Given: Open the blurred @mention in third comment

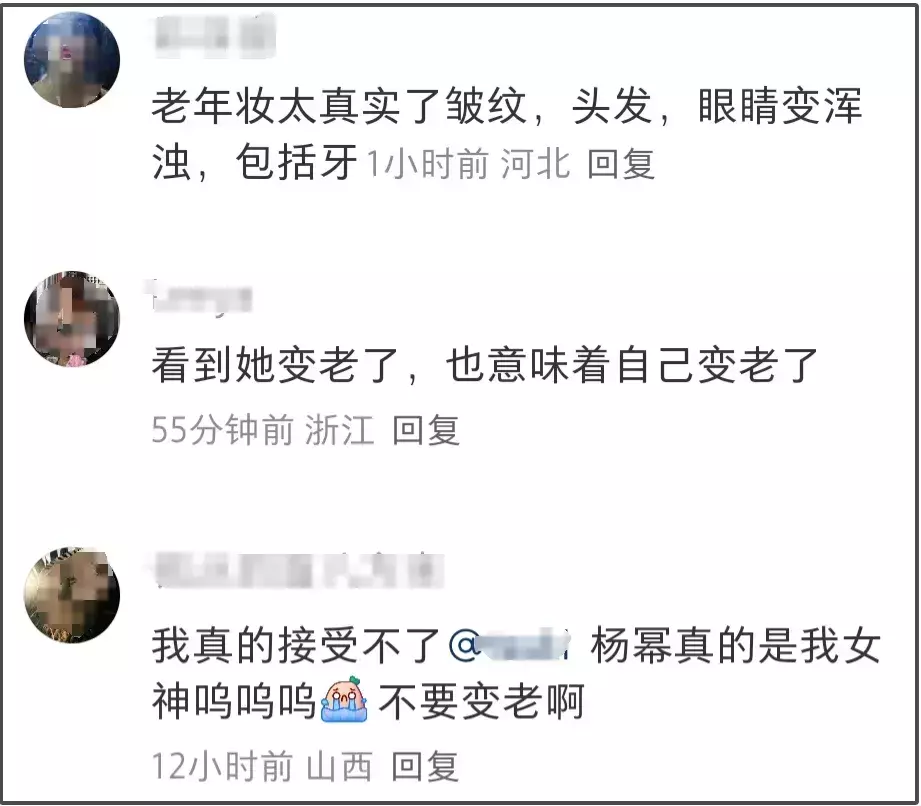Looking at the screenshot, I should pyautogui.click(x=509, y=645).
